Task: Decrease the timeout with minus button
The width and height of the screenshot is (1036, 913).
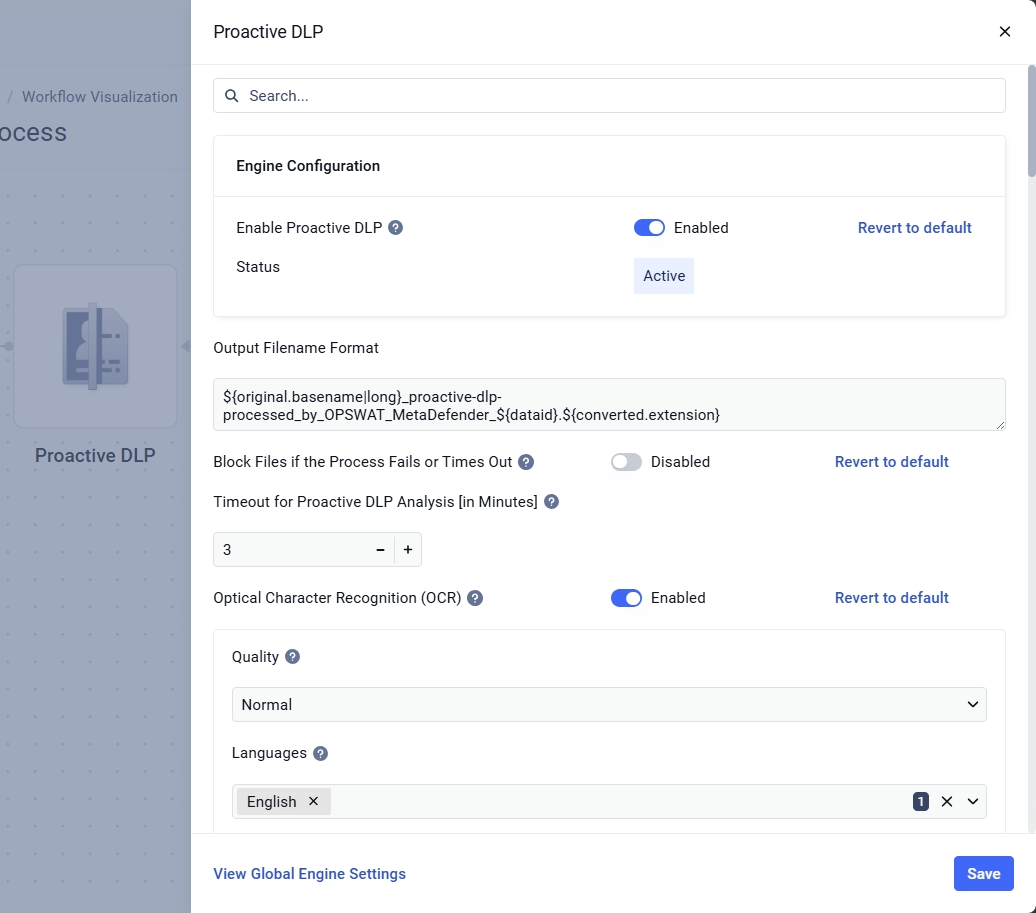Action: pyautogui.click(x=380, y=550)
